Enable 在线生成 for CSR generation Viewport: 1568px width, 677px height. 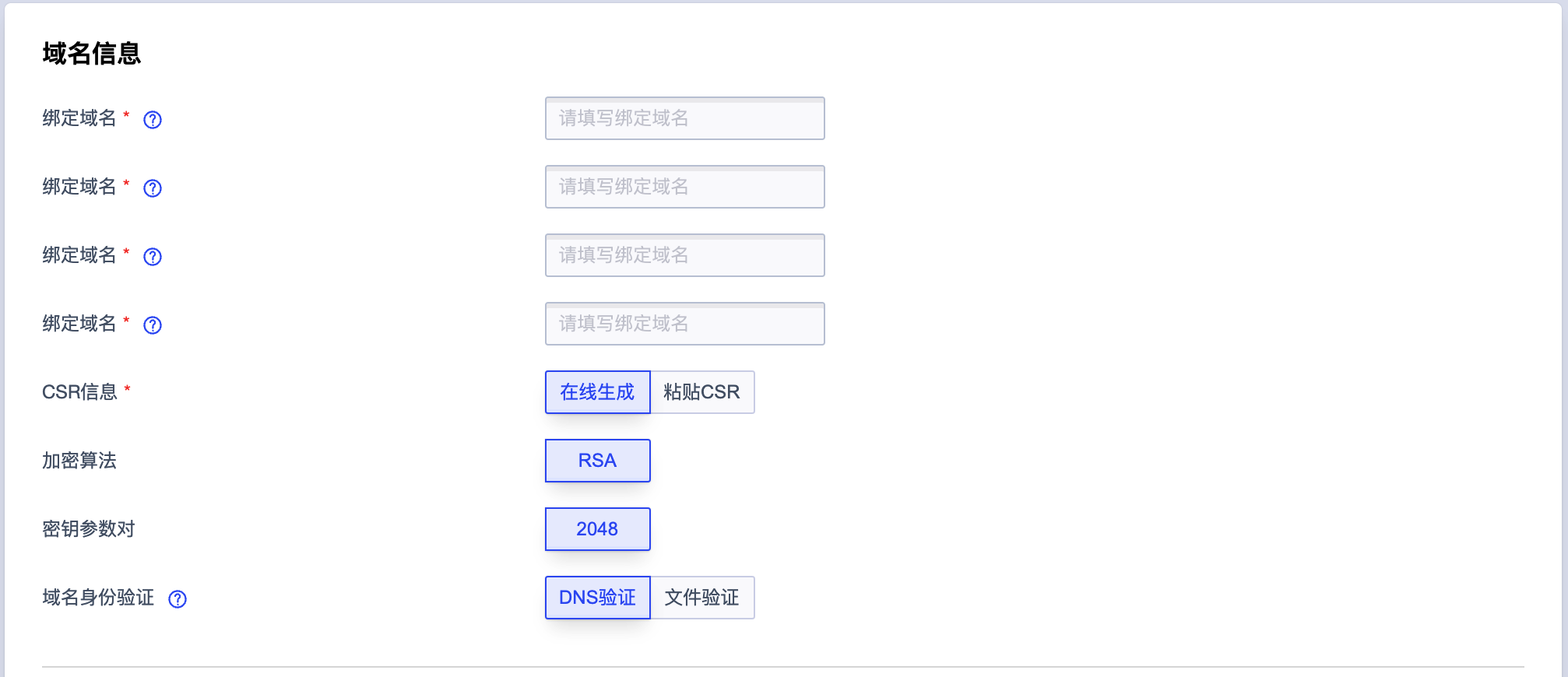click(597, 392)
